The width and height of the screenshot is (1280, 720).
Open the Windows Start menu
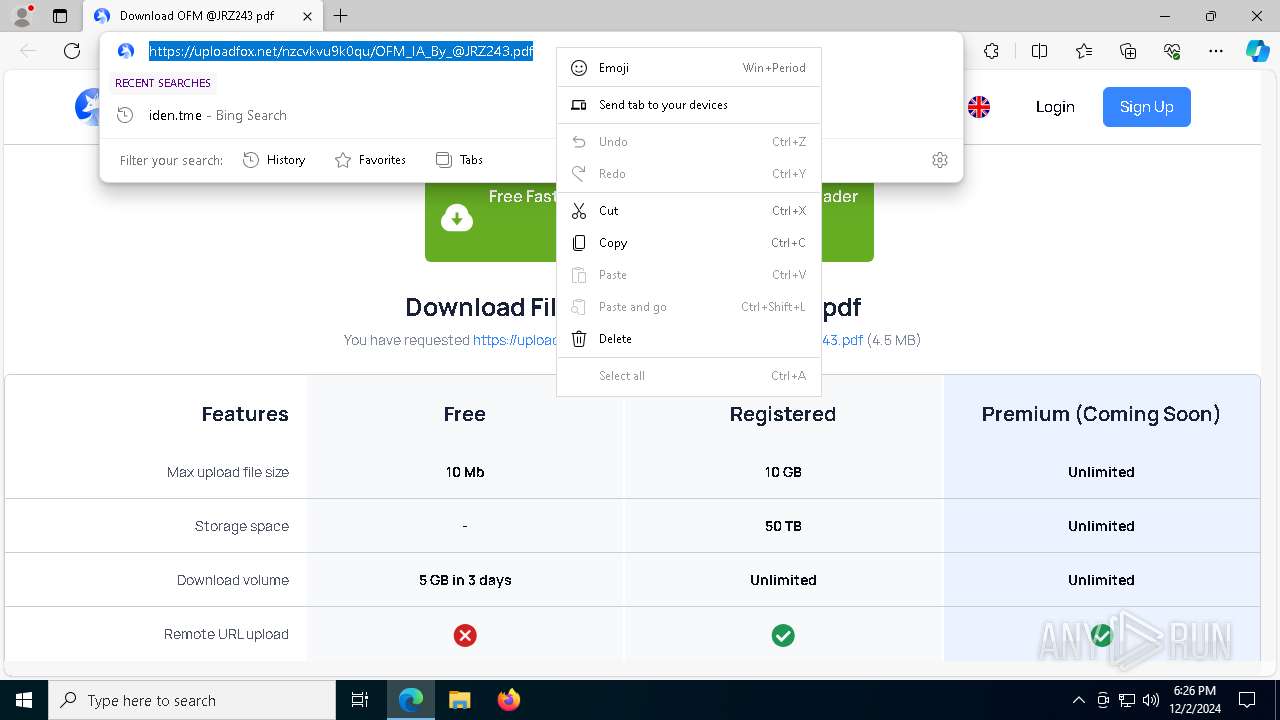(24, 700)
